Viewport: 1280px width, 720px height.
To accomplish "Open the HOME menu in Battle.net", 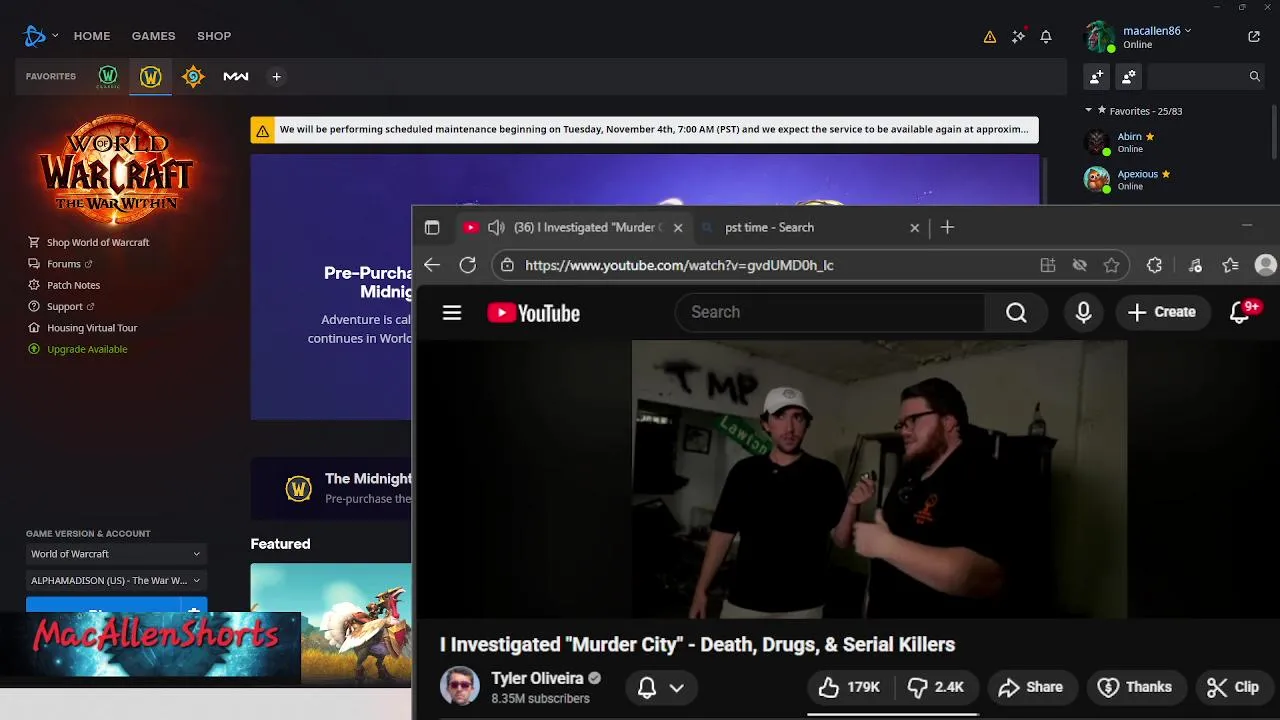I will [92, 36].
